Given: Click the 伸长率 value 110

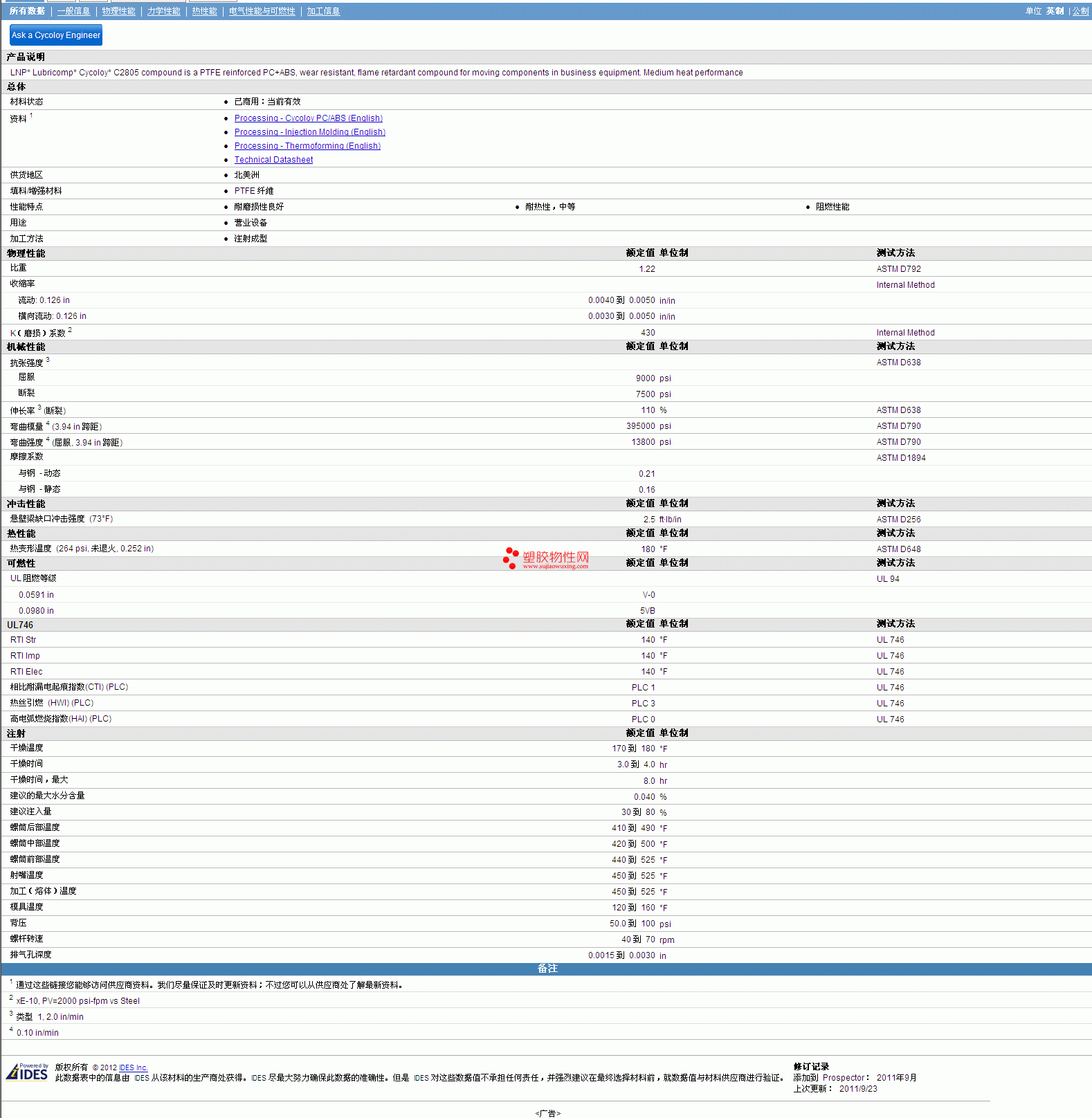Looking at the screenshot, I should 648,410.
